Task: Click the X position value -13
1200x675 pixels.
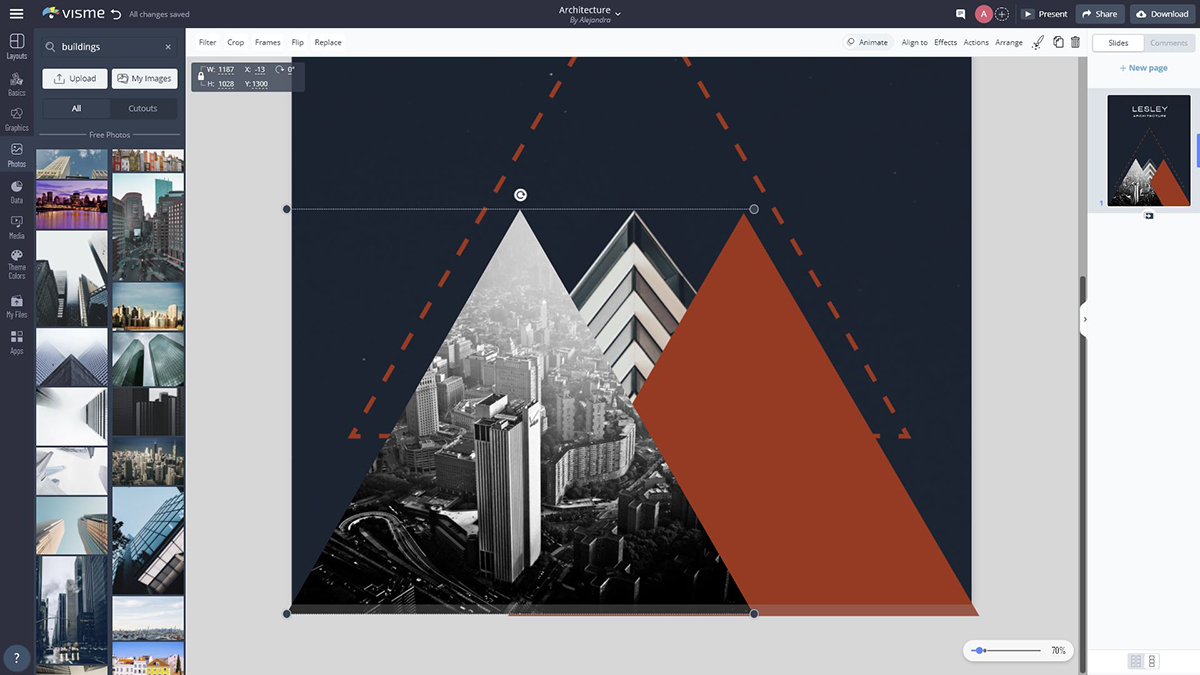Action: [x=260, y=69]
